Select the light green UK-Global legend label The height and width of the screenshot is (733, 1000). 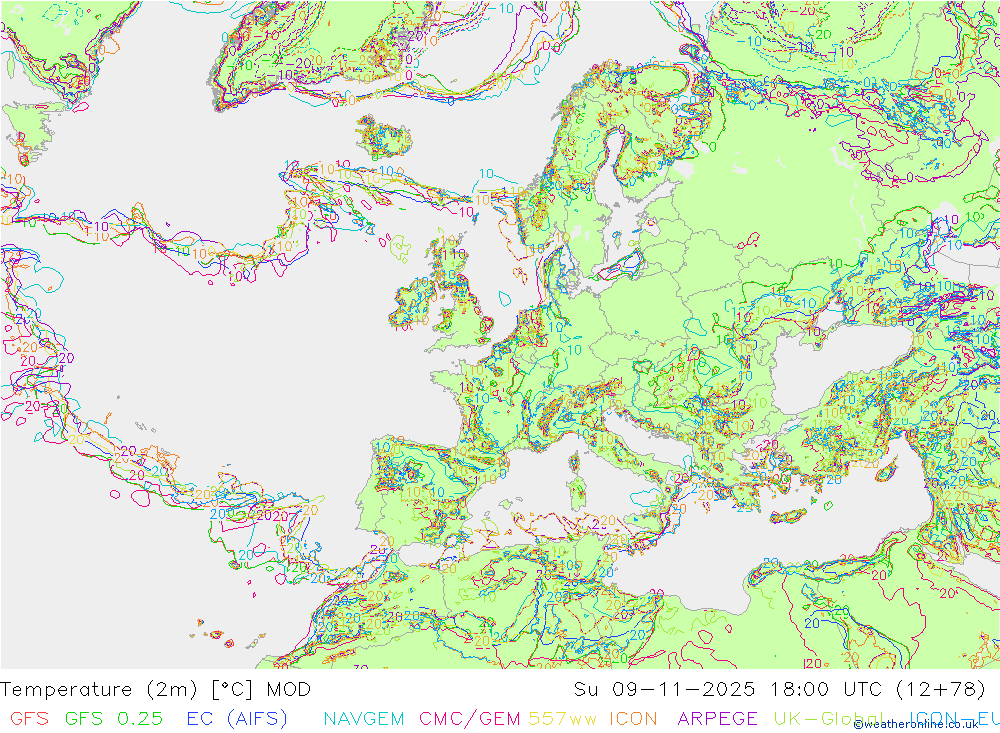828,718
